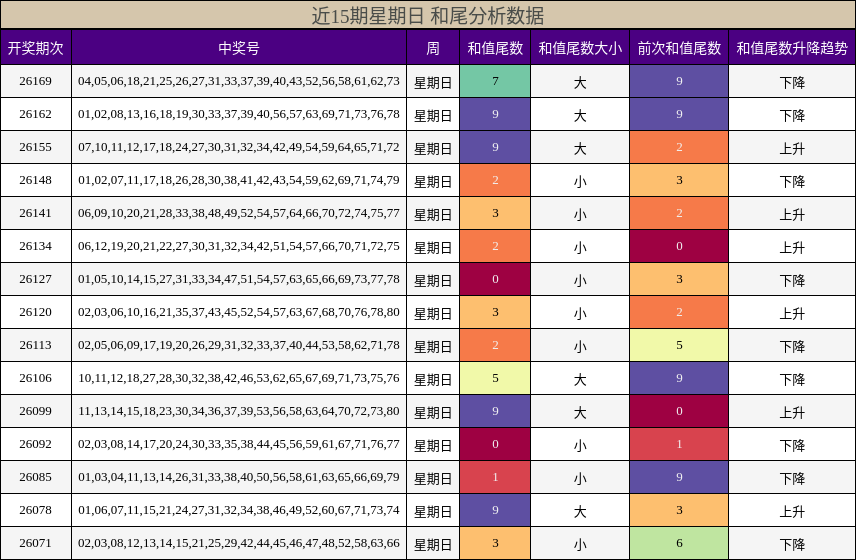
Task: Click yellow 和值尾数 cell 5 in row 26106
Action: (495, 378)
